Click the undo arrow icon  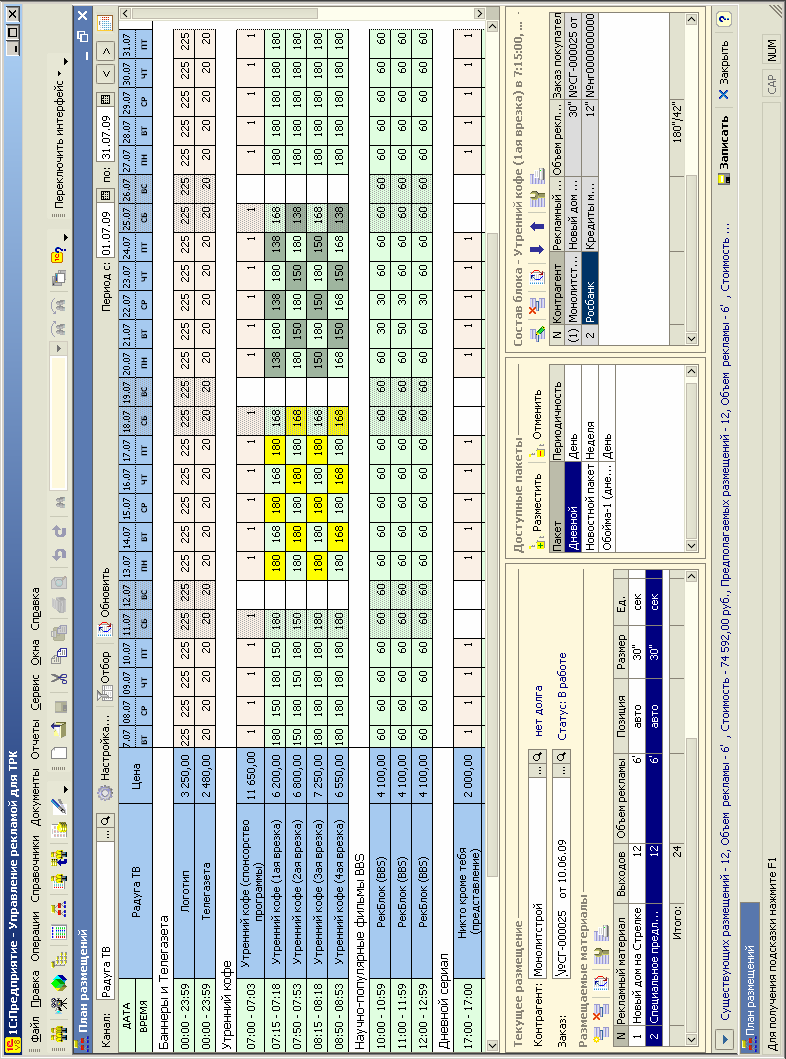coord(59,554)
